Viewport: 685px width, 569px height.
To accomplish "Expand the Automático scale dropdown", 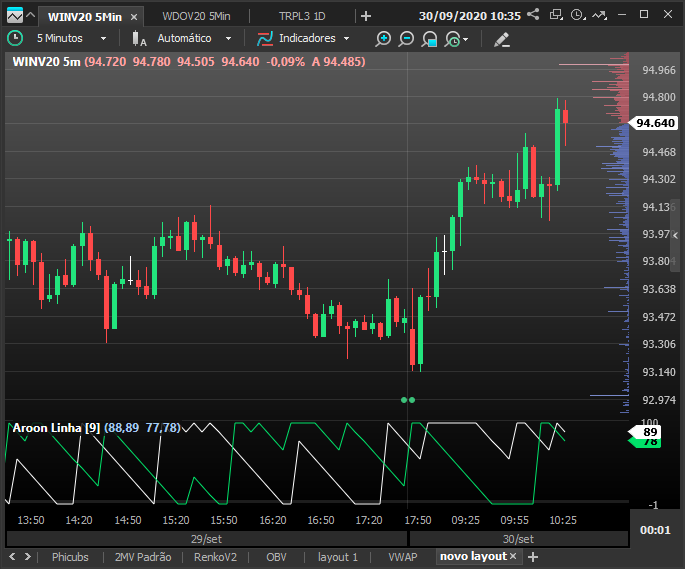I will (228, 38).
